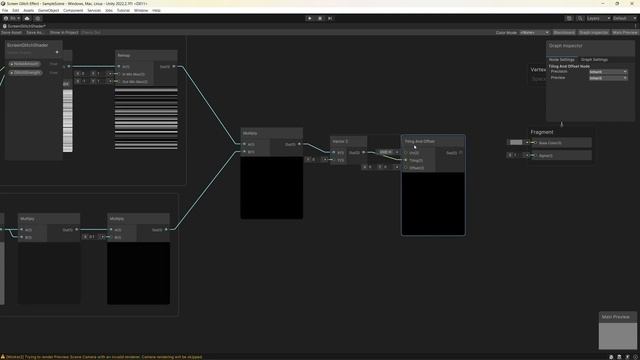Click Tiling And Offset Tiling input port
640x360 pixels.
coord(406,160)
